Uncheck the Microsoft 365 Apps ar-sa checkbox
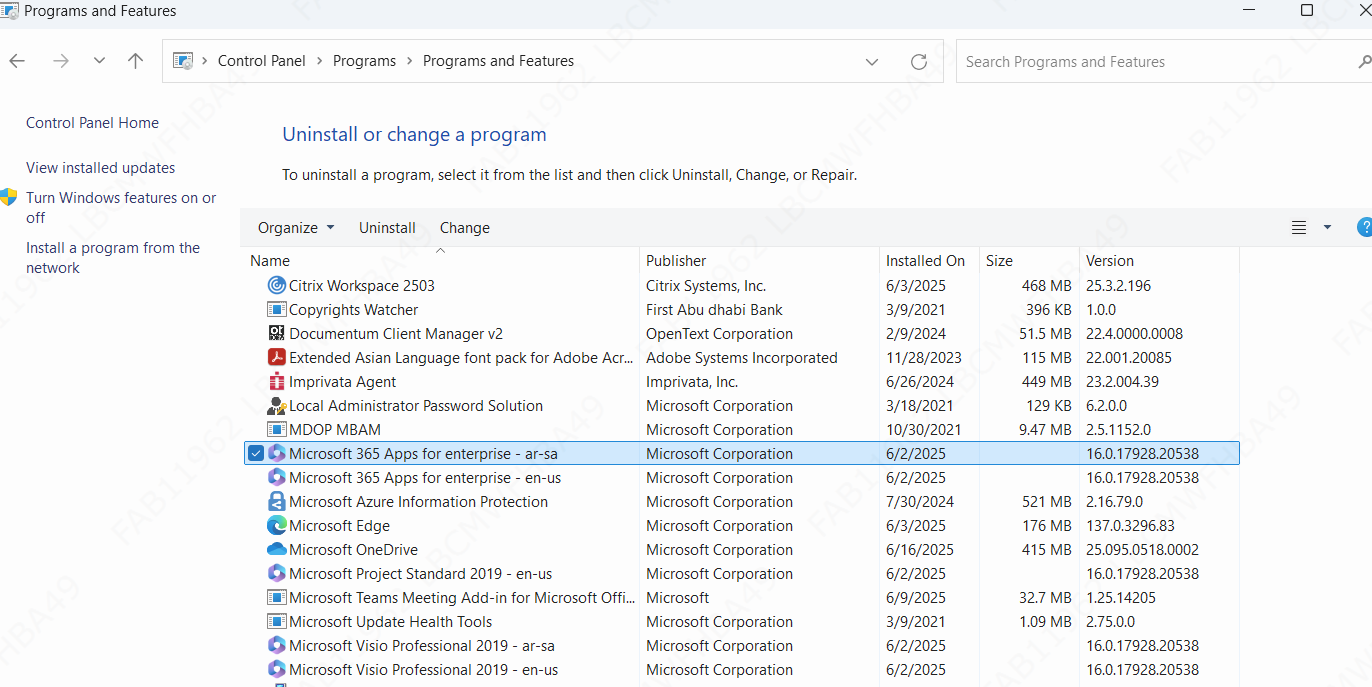This screenshot has height=687, width=1372. coord(256,454)
